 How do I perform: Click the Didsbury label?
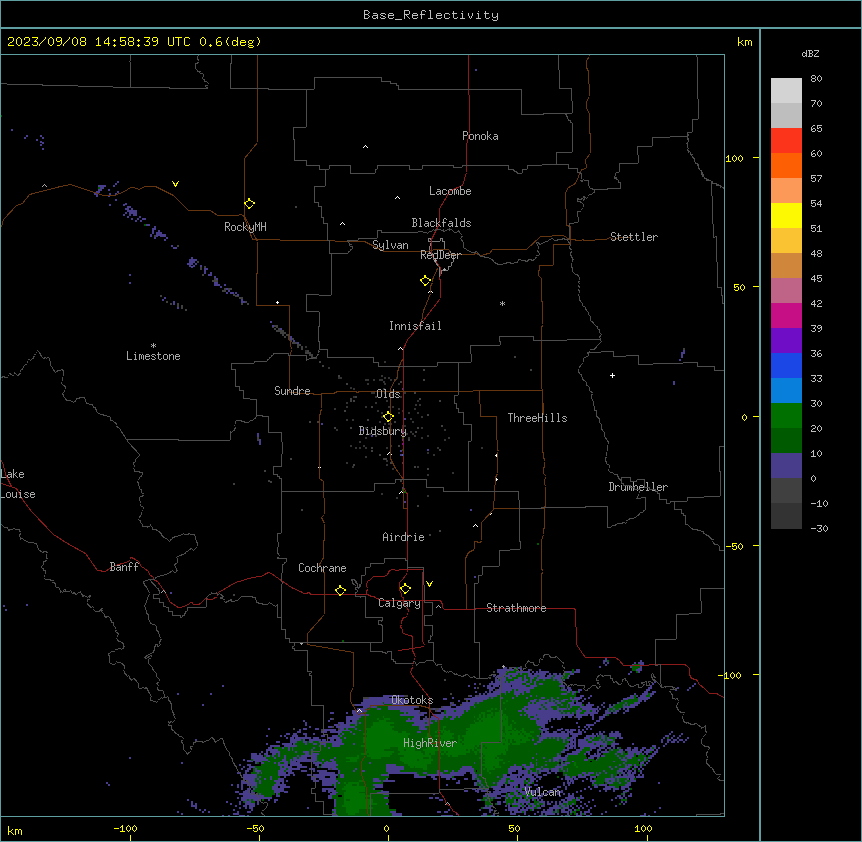click(x=382, y=431)
